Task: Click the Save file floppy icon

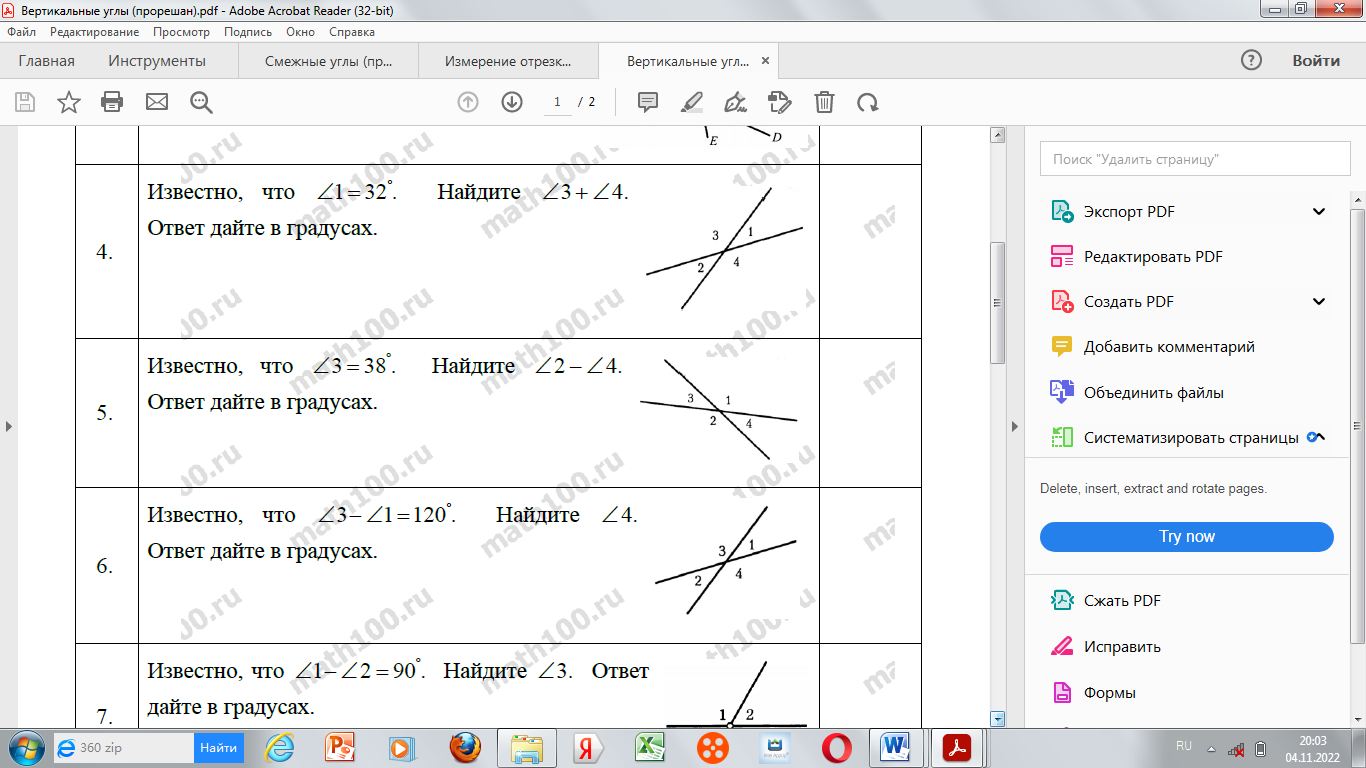Action: tap(25, 102)
